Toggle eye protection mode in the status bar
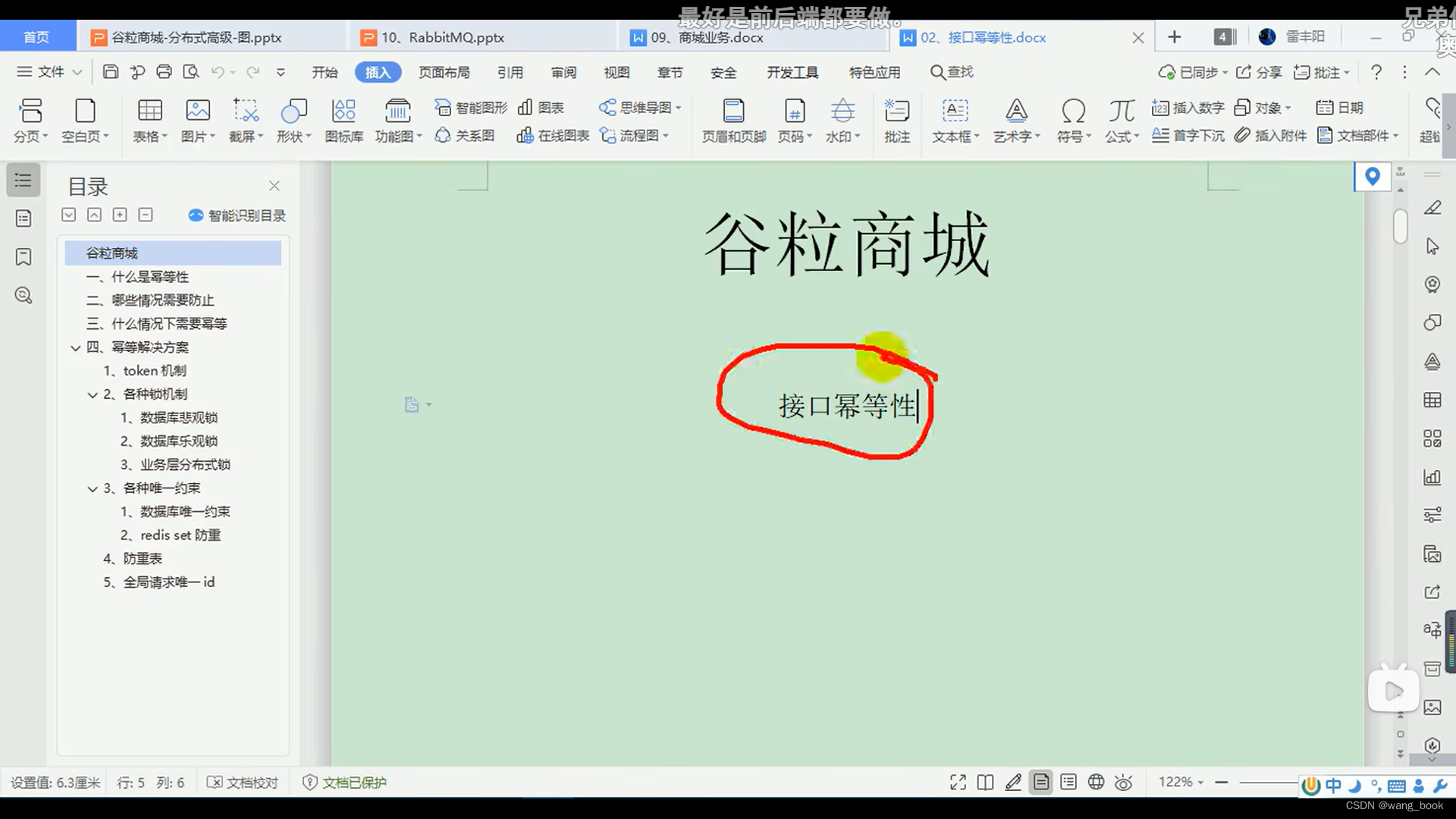The image size is (1456, 819). (x=1123, y=782)
